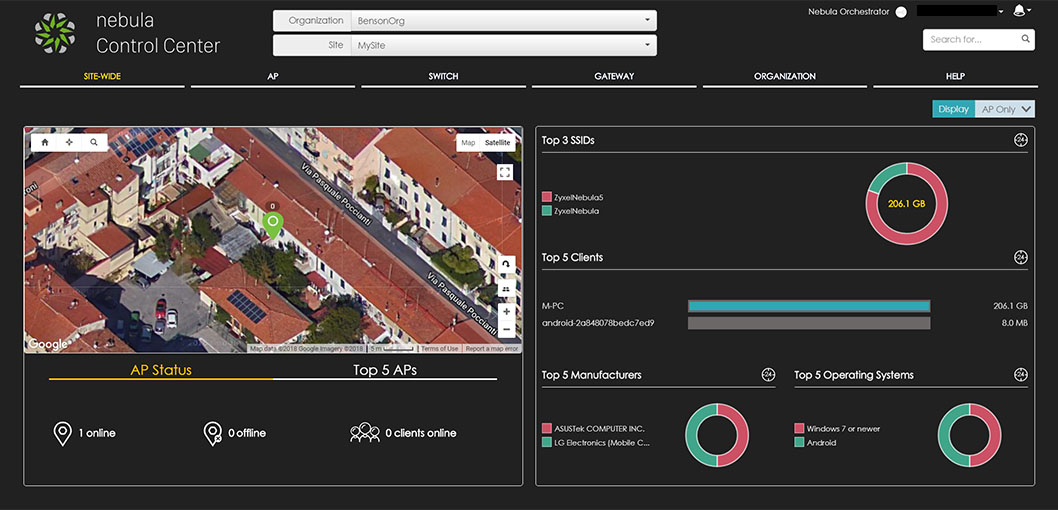Open the AP menu
The height and width of the screenshot is (510, 1058).
coord(273,77)
